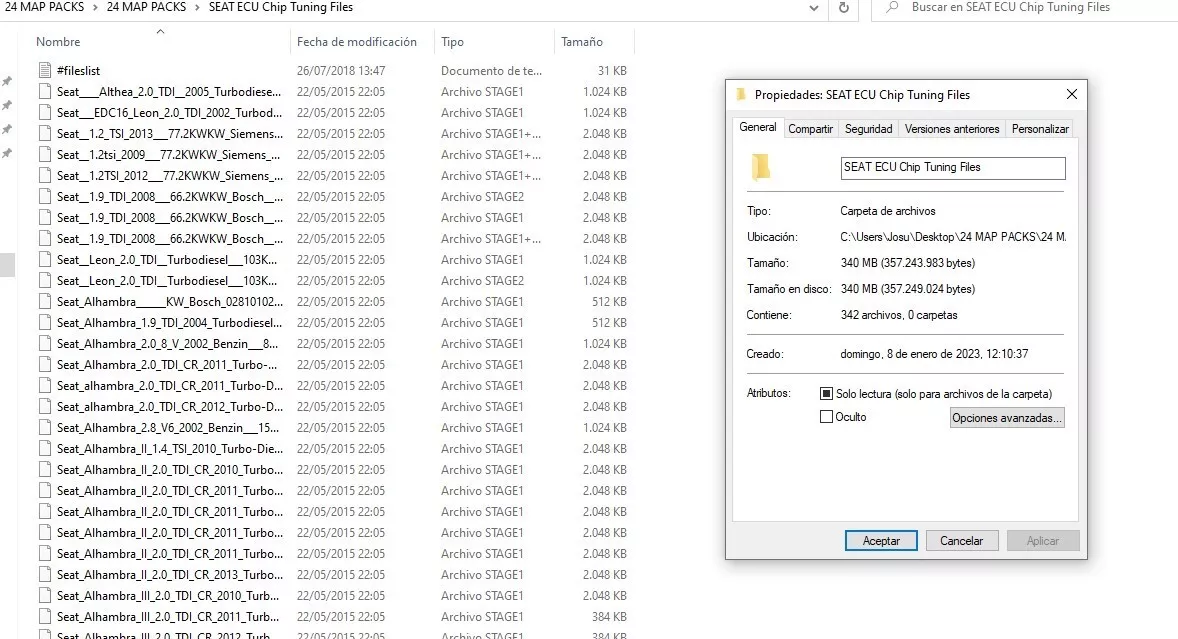Click the size 340 MB (357.243.983 bytes)

908,263
